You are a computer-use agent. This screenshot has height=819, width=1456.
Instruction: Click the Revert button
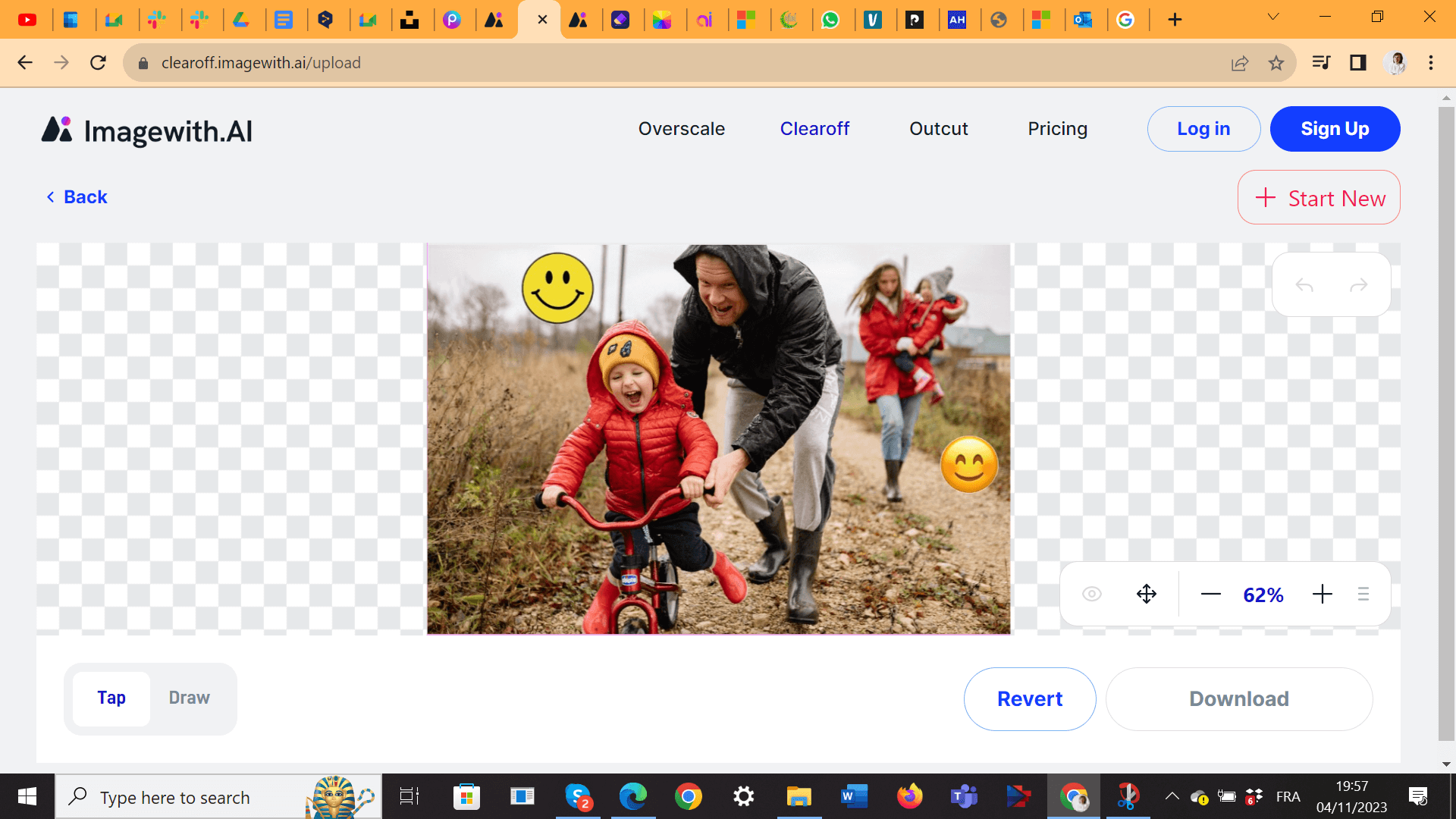point(1029,698)
